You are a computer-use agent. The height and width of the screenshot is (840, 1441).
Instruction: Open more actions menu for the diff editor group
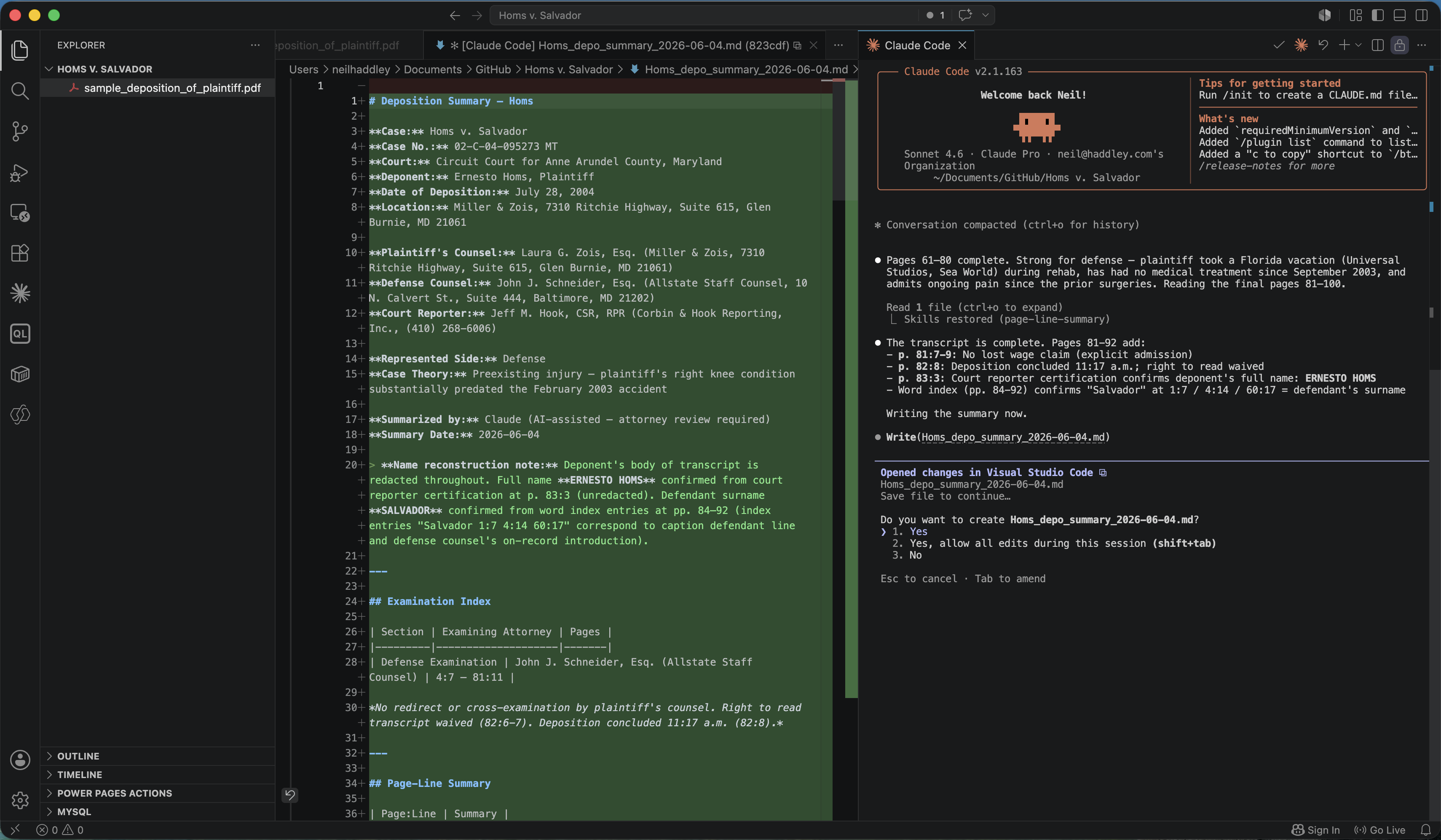(838, 45)
